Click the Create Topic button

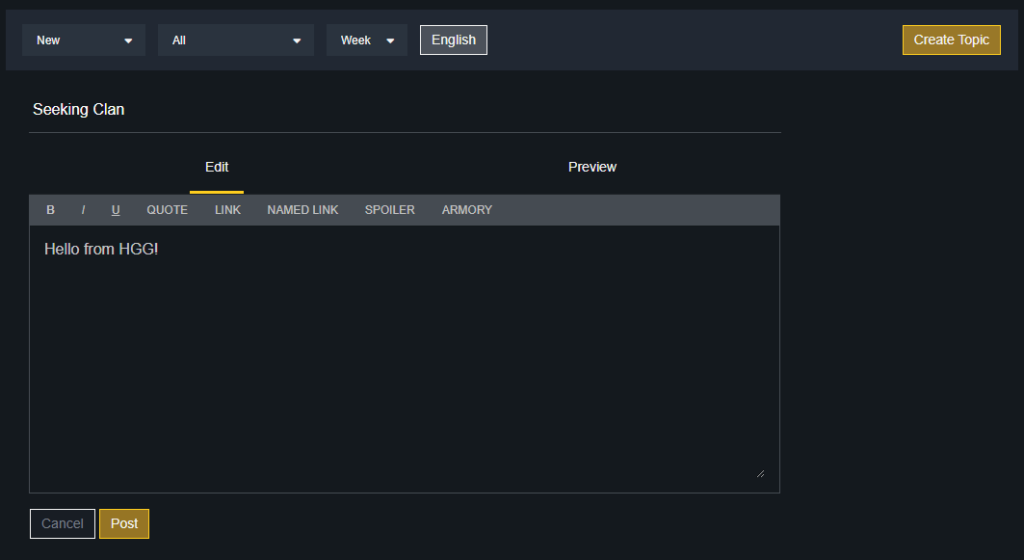pyautogui.click(x=951, y=40)
